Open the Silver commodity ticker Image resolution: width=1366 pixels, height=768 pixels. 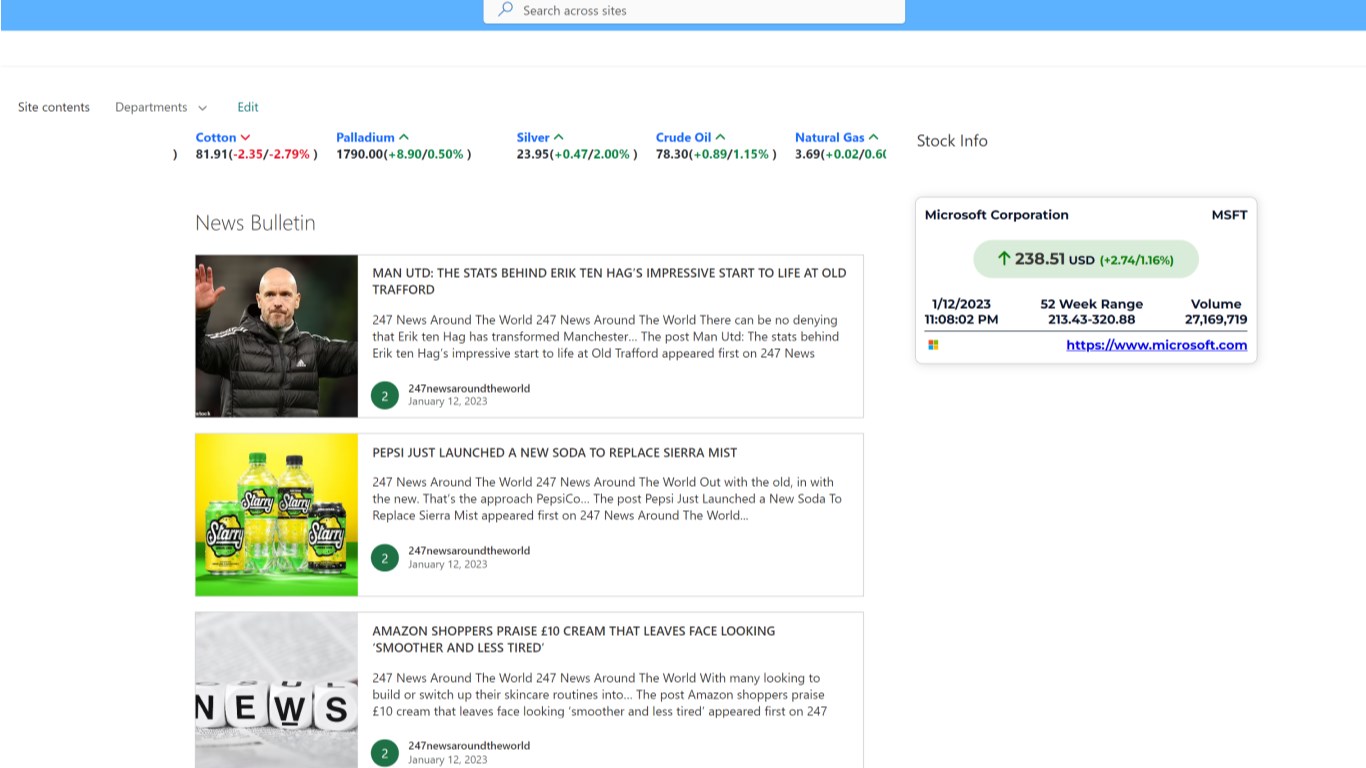pyautogui.click(x=533, y=137)
